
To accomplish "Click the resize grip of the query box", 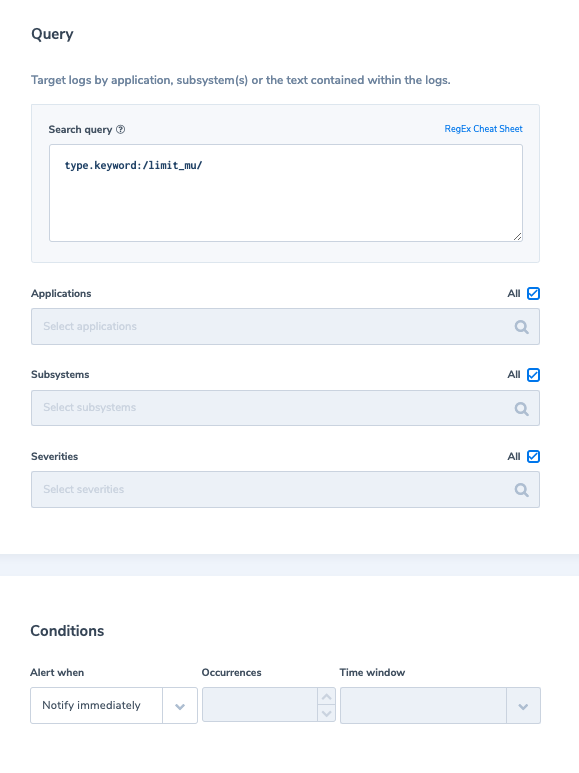I will pos(517,237).
